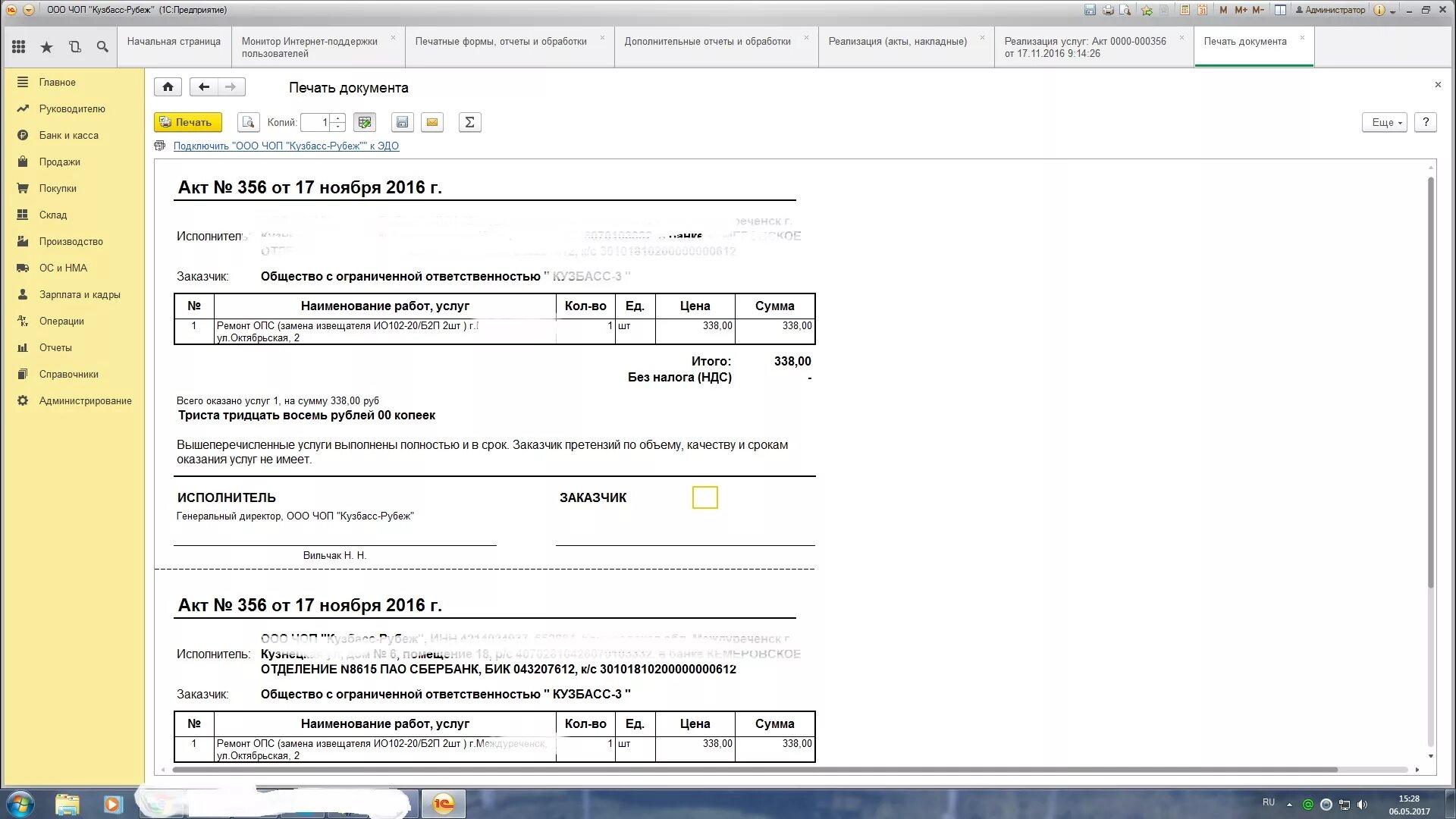Click the M- memory subtract button
1456x819 pixels.
pyautogui.click(x=1258, y=10)
